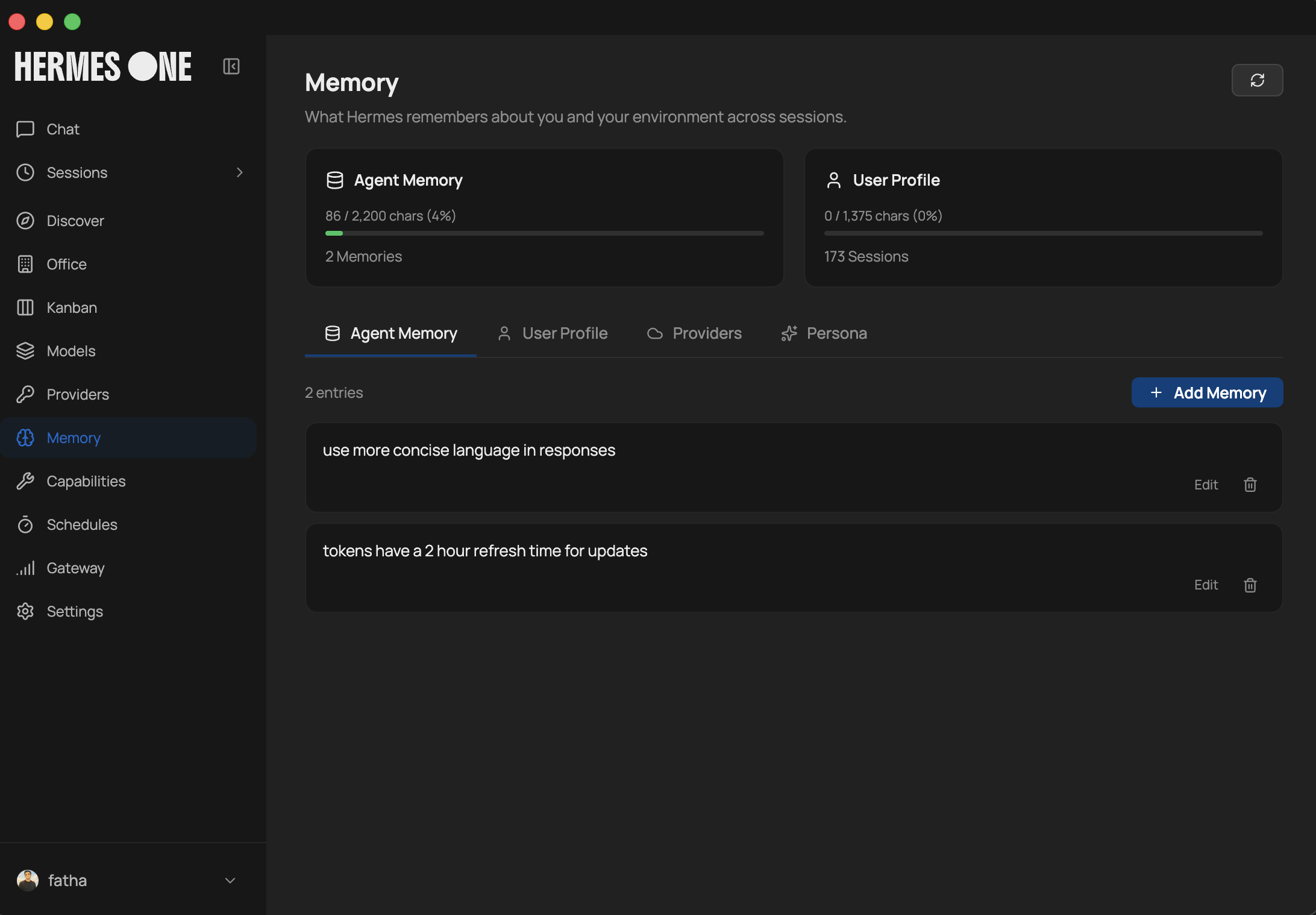Viewport: 1316px width, 915px height.
Task: Click the Office building icon
Action: pyautogui.click(x=25, y=264)
